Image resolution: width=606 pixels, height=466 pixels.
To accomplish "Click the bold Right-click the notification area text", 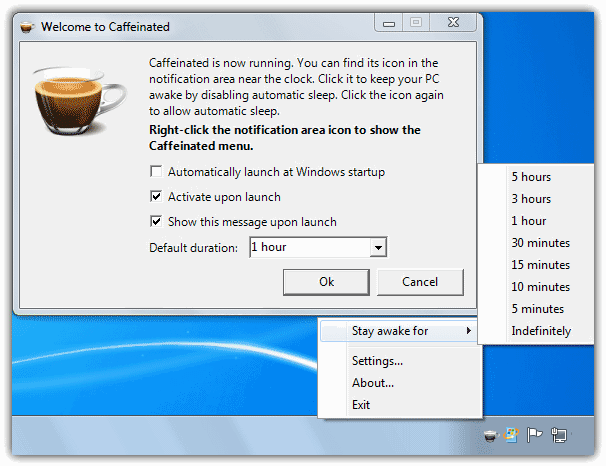I will pos(285,138).
